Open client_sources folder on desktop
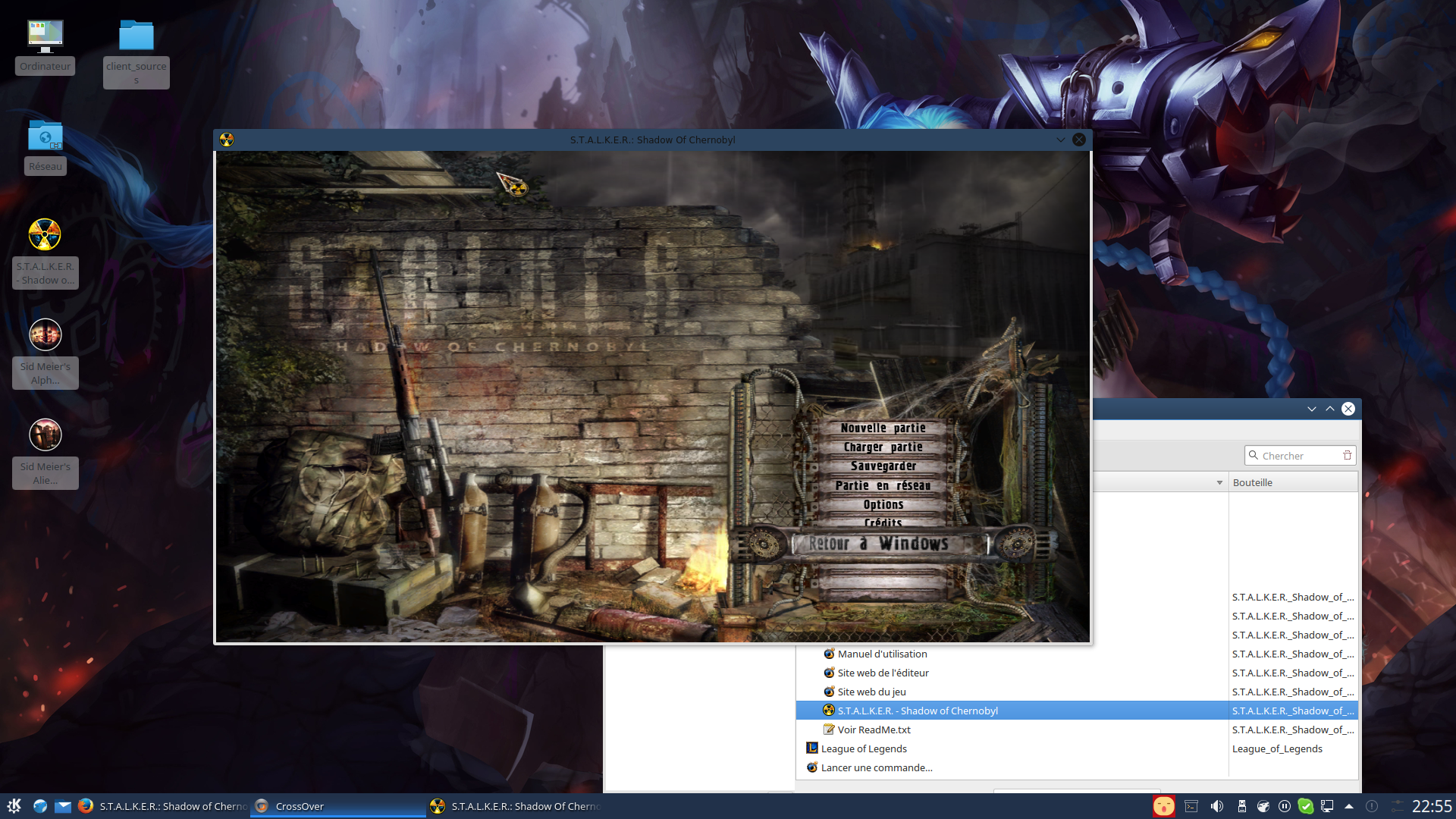This screenshot has width=1456, height=819. coord(136,36)
